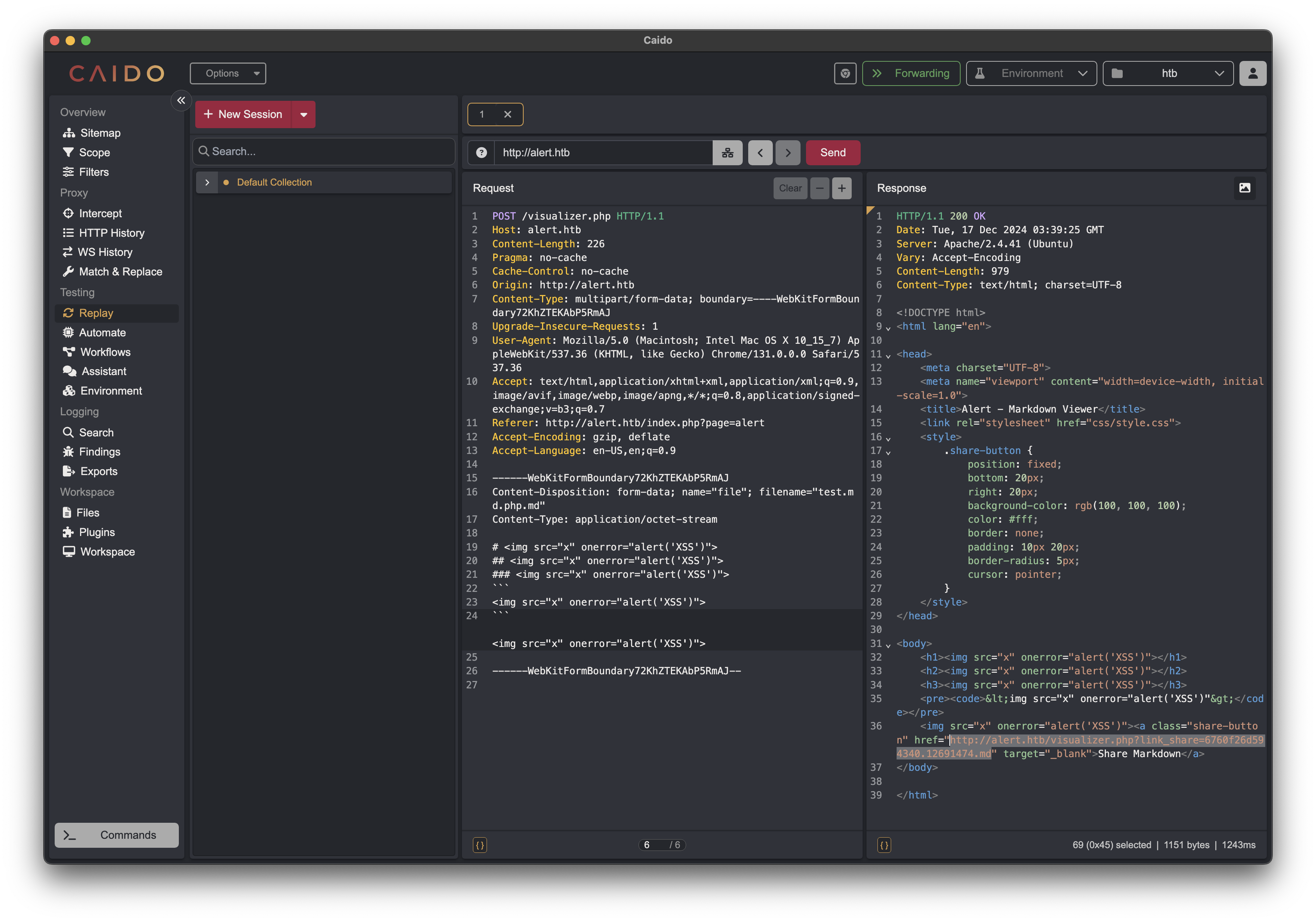Close replay tab 1
This screenshot has width=1316, height=922.
point(507,114)
